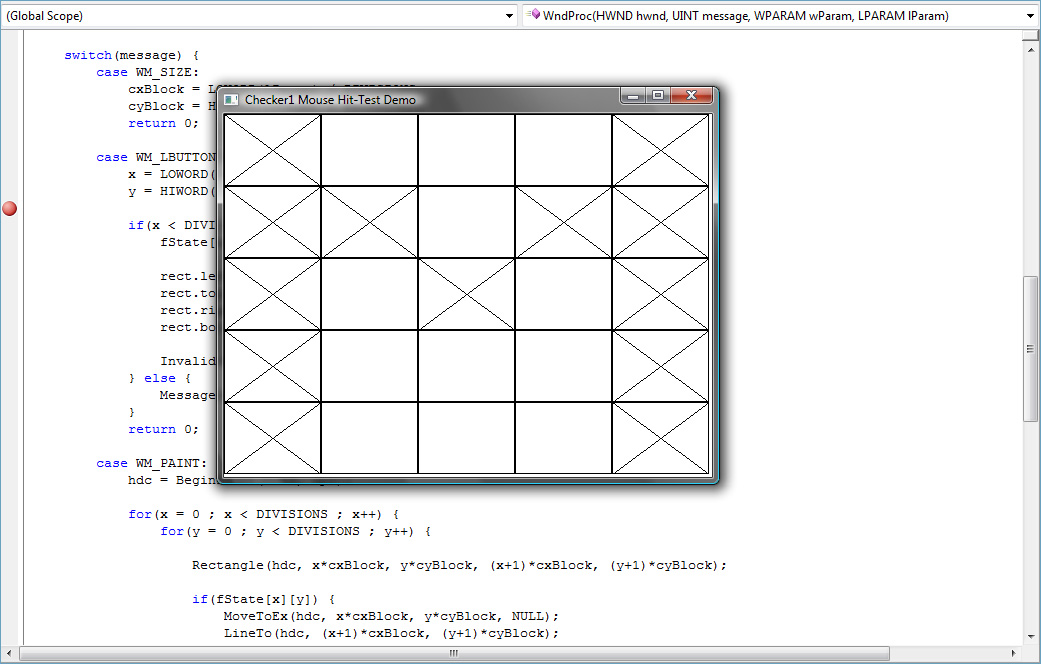Click the '} else {' line

tap(160, 378)
